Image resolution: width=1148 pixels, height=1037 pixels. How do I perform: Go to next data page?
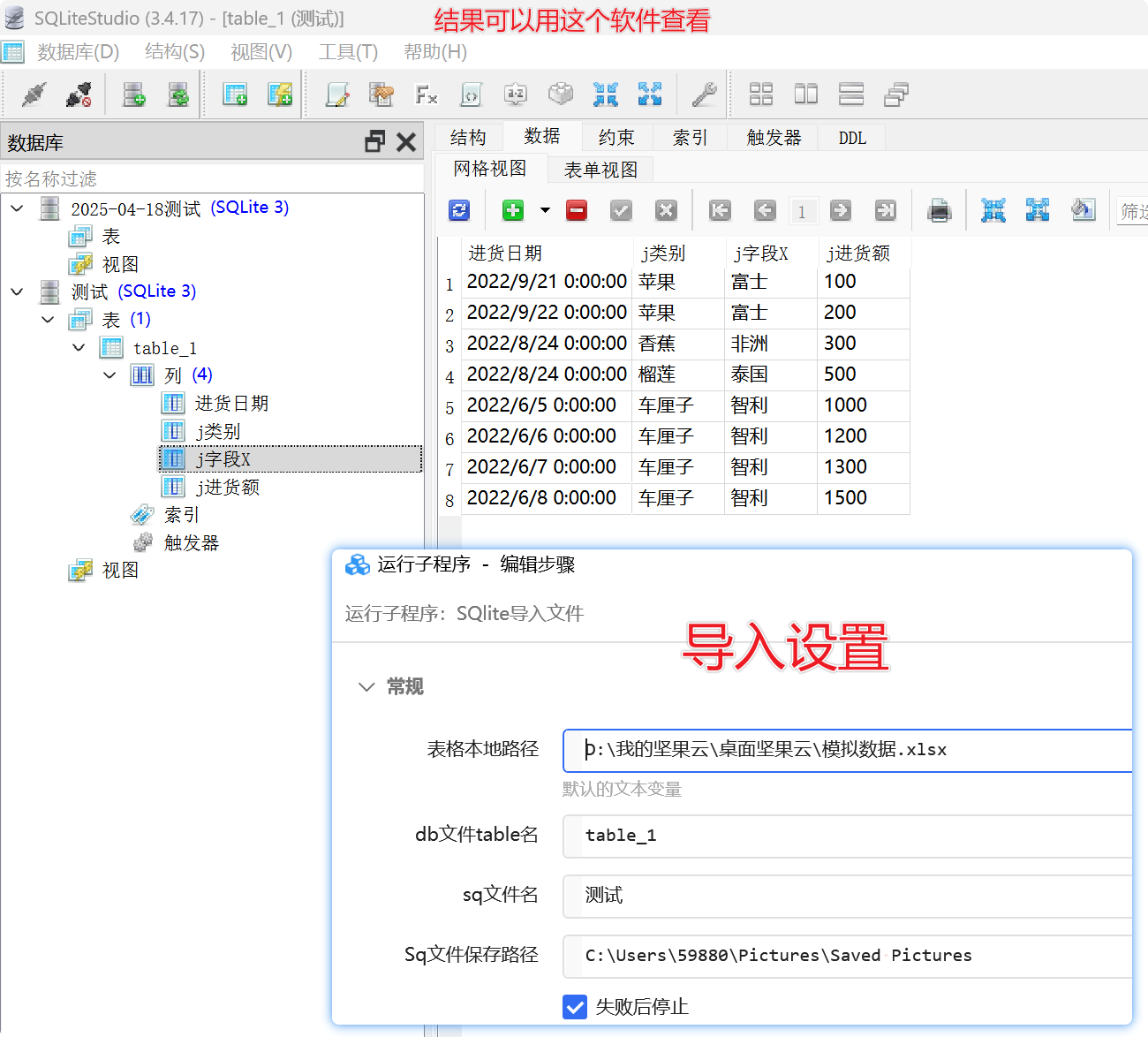pyautogui.click(x=841, y=210)
